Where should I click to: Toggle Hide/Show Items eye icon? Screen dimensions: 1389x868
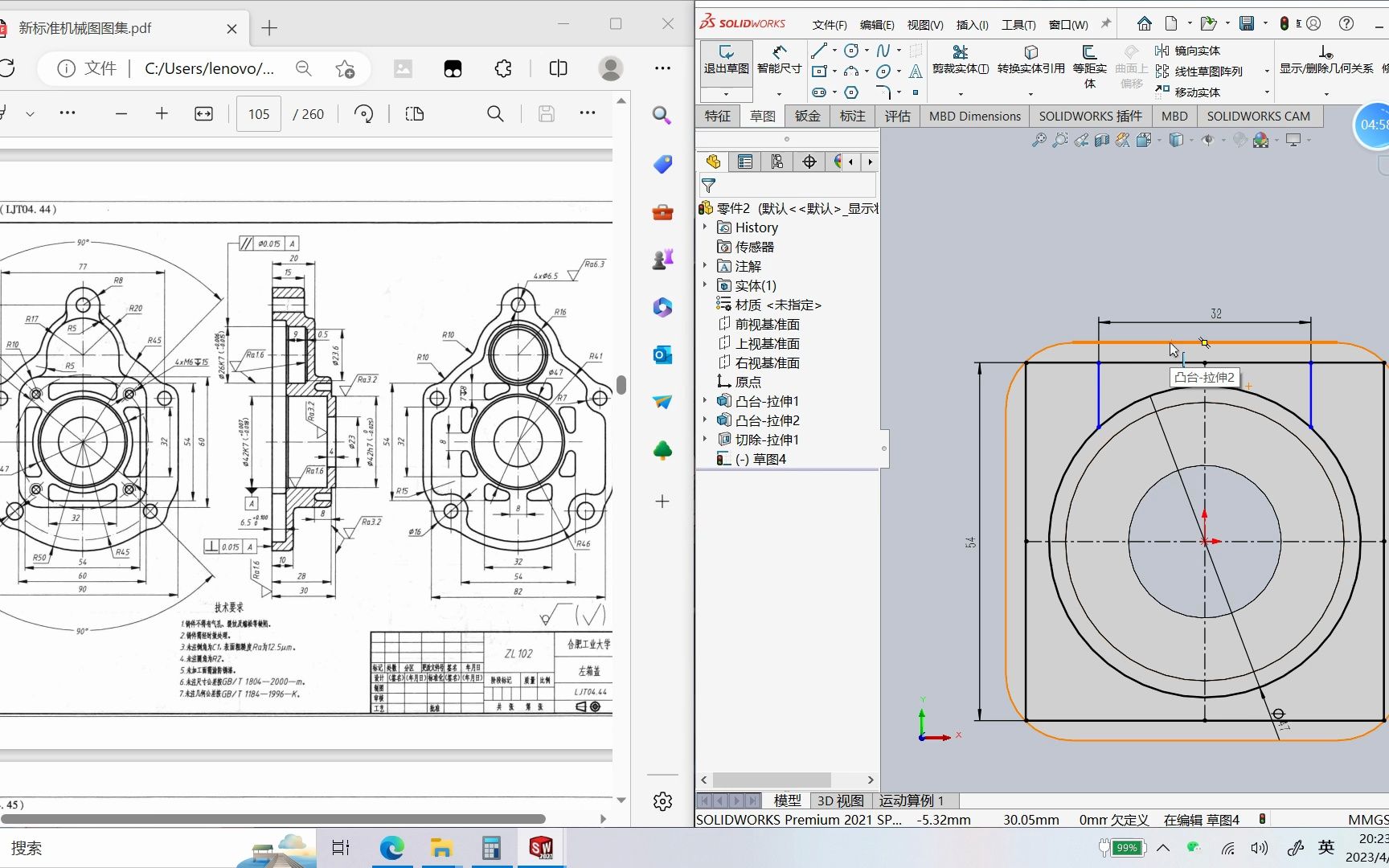(x=1207, y=141)
